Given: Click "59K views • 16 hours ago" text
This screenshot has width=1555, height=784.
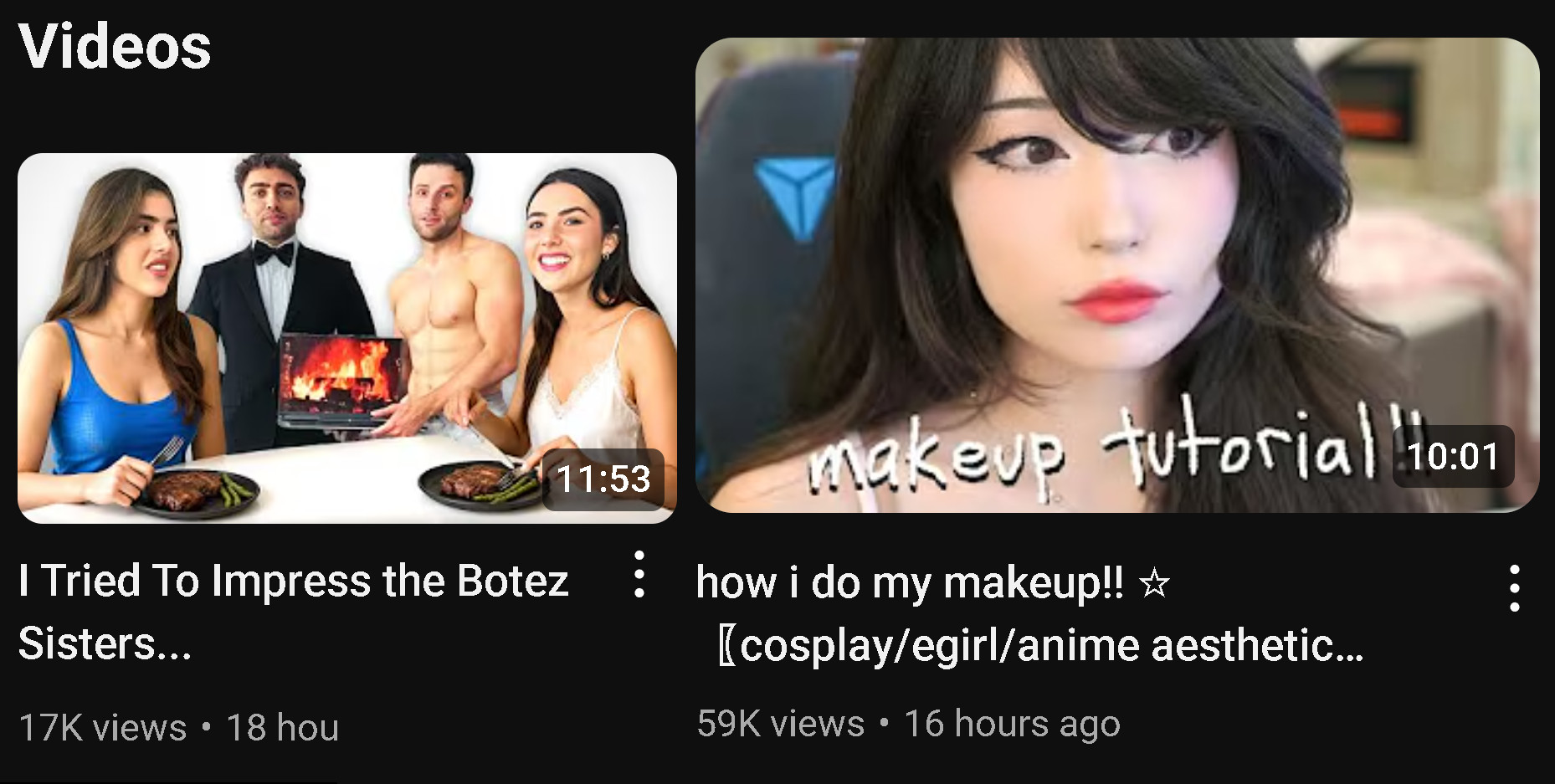Looking at the screenshot, I should pyautogui.click(x=908, y=723).
